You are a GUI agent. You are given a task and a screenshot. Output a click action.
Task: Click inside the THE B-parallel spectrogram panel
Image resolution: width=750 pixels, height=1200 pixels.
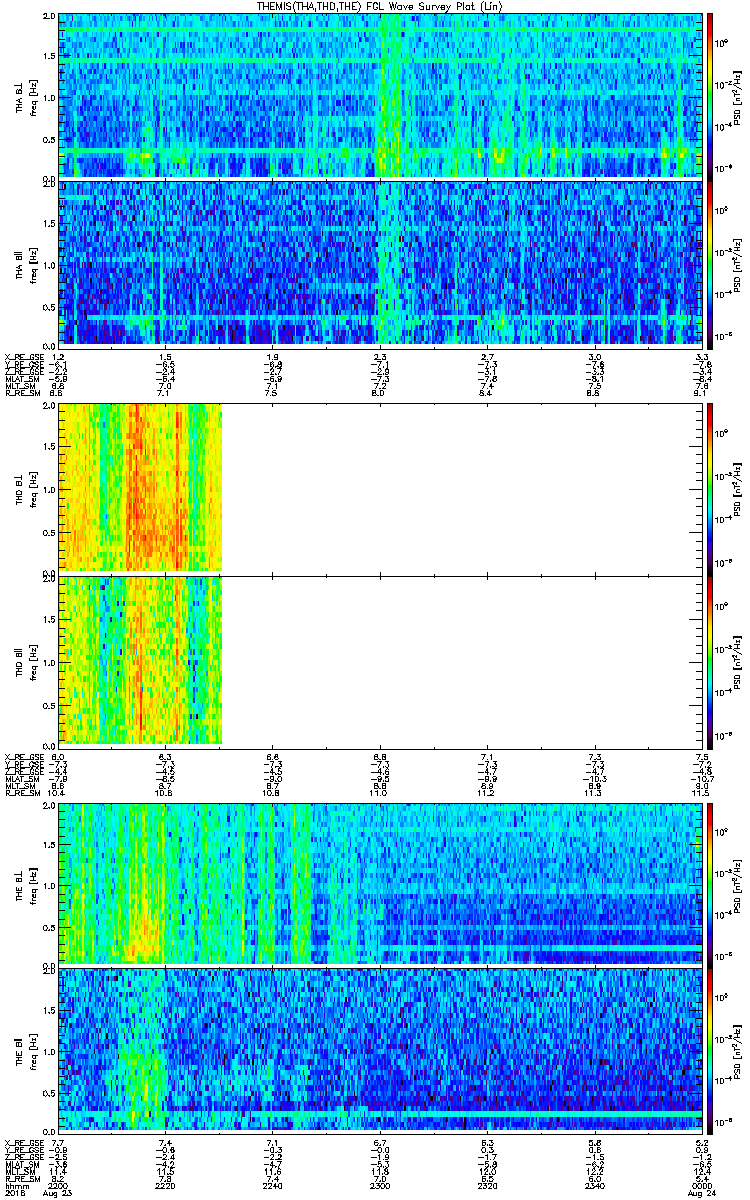380,1049
